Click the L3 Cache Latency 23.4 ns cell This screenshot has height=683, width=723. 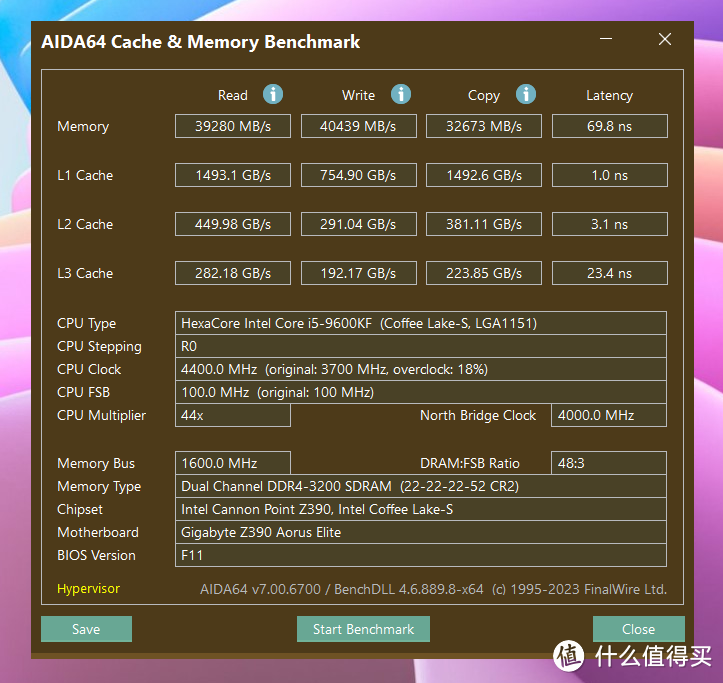(610, 273)
